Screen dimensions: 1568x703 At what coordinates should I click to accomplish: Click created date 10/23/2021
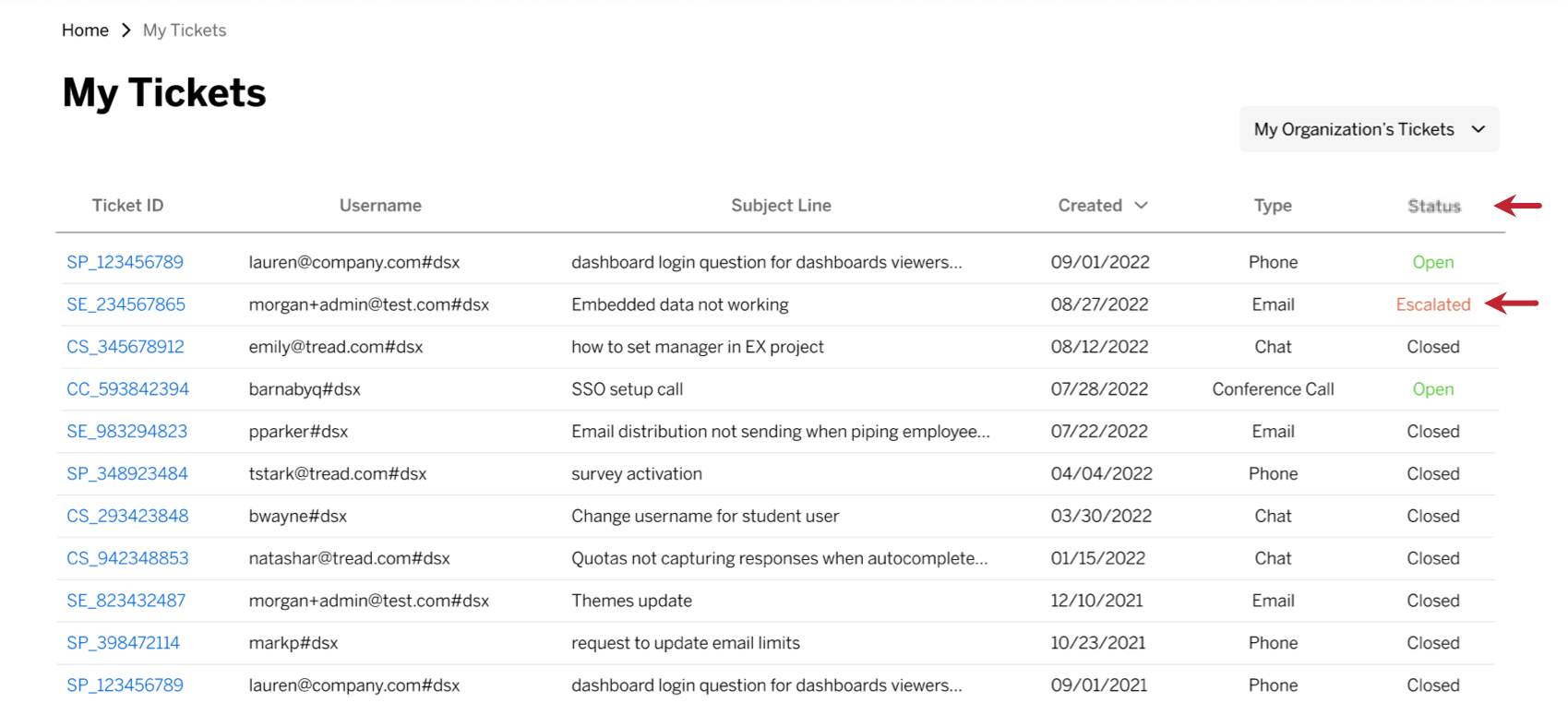(1098, 644)
